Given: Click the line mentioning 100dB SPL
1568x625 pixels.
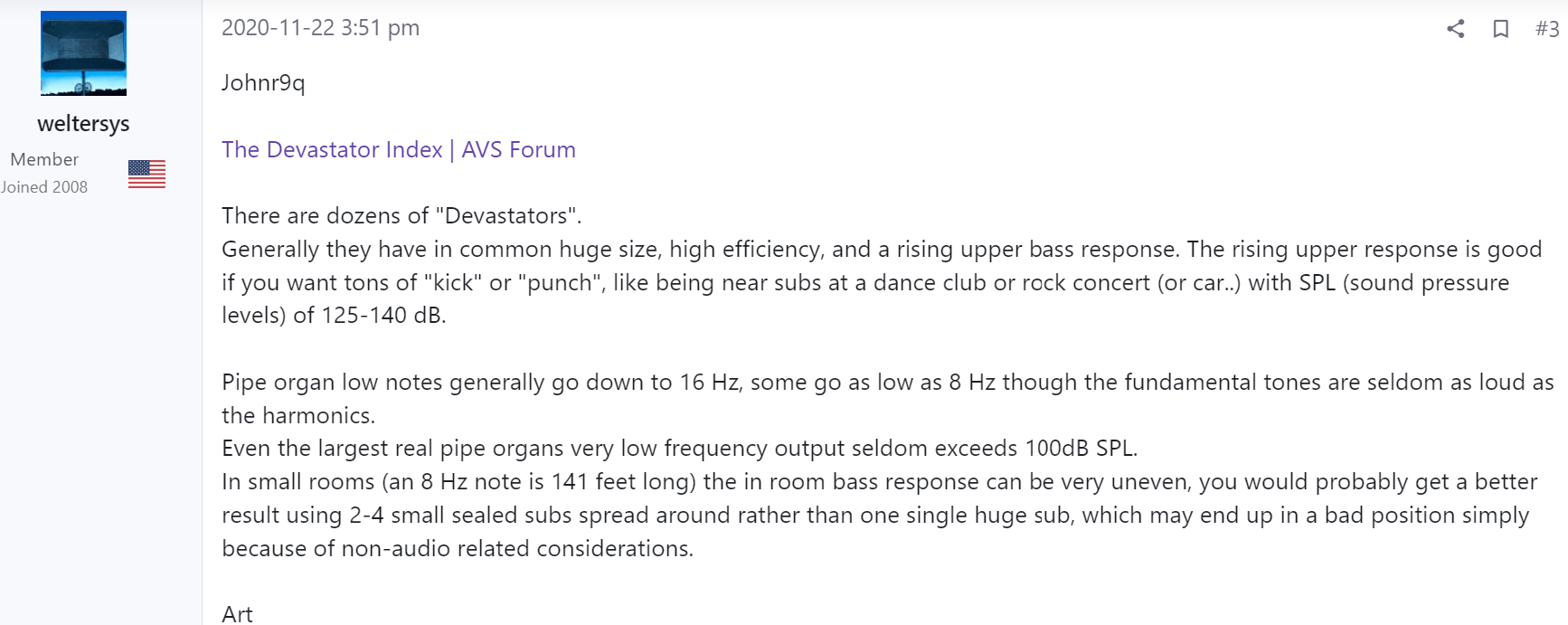Looking at the screenshot, I should (x=679, y=448).
